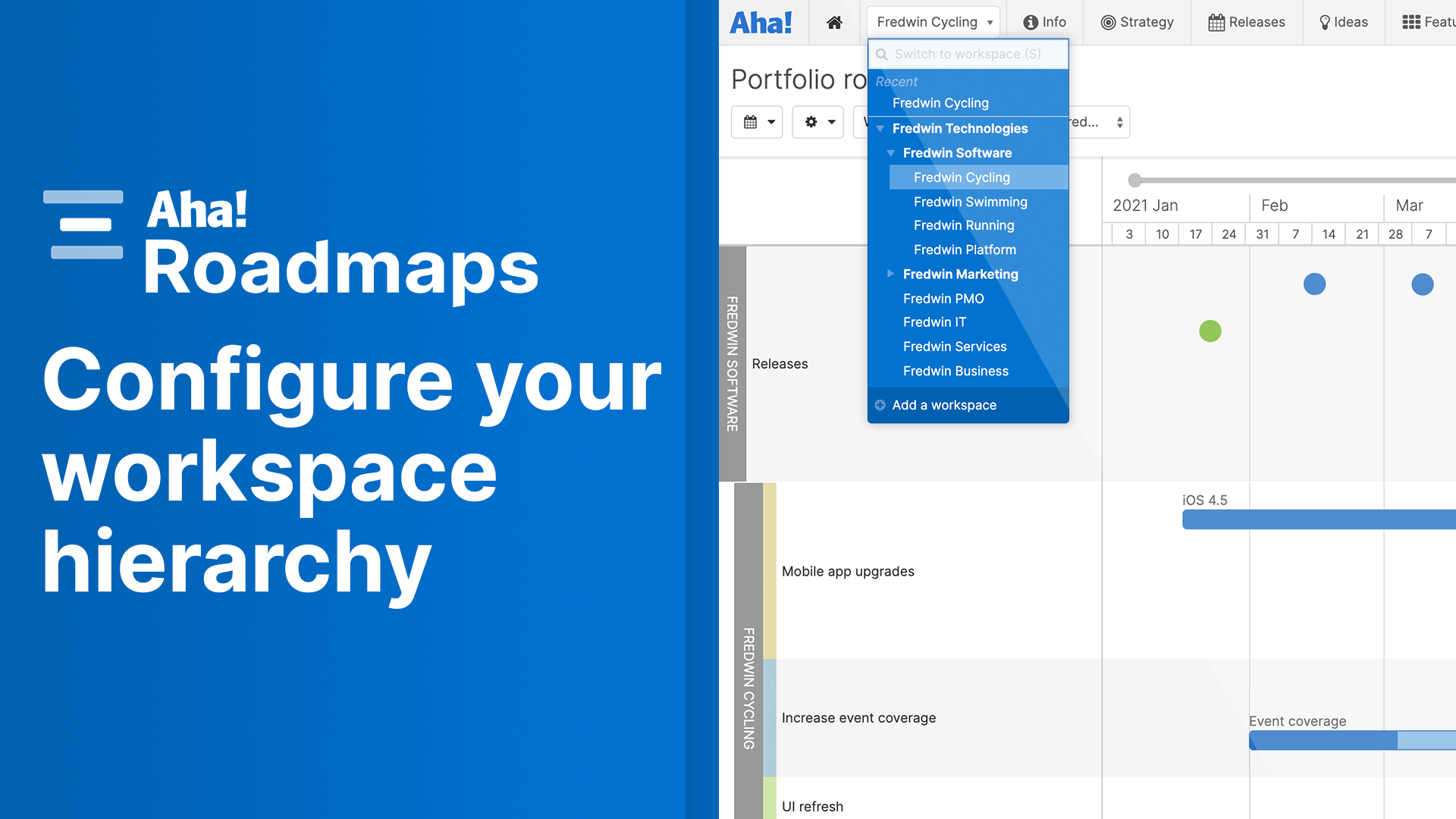Open the Info section
Image resolution: width=1456 pixels, height=819 pixels.
click(1044, 22)
